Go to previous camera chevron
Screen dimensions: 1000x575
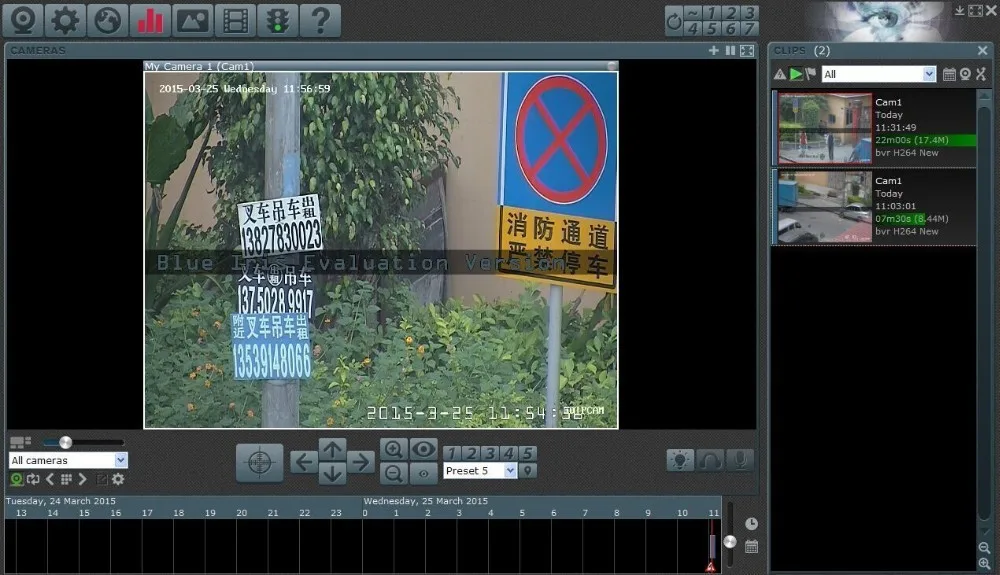tap(50, 479)
